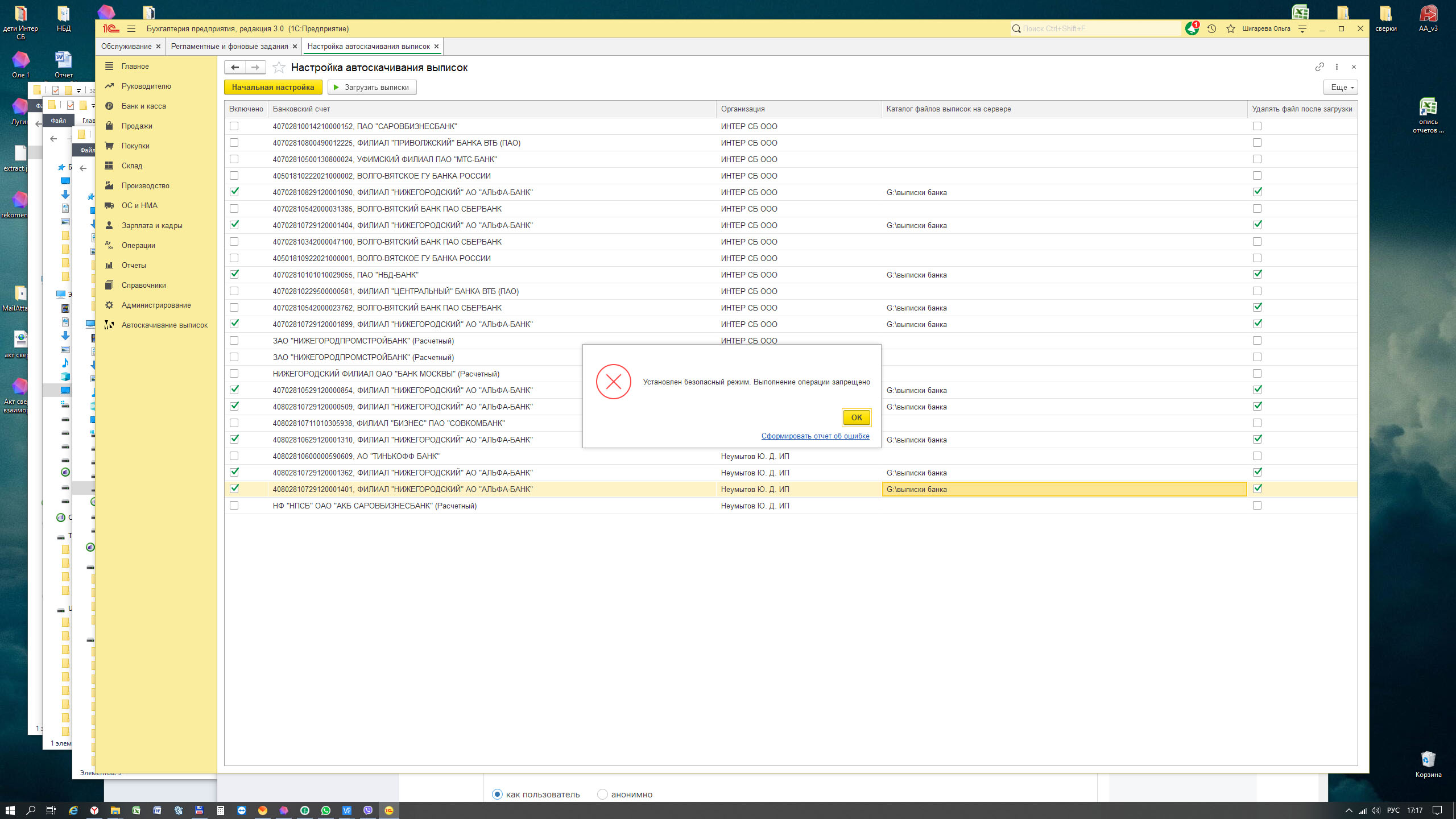Image resolution: width=1456 pixels, height=819 pixels.
Task: Select the 'как пользователь' radio button
Action: coord(498,794)
